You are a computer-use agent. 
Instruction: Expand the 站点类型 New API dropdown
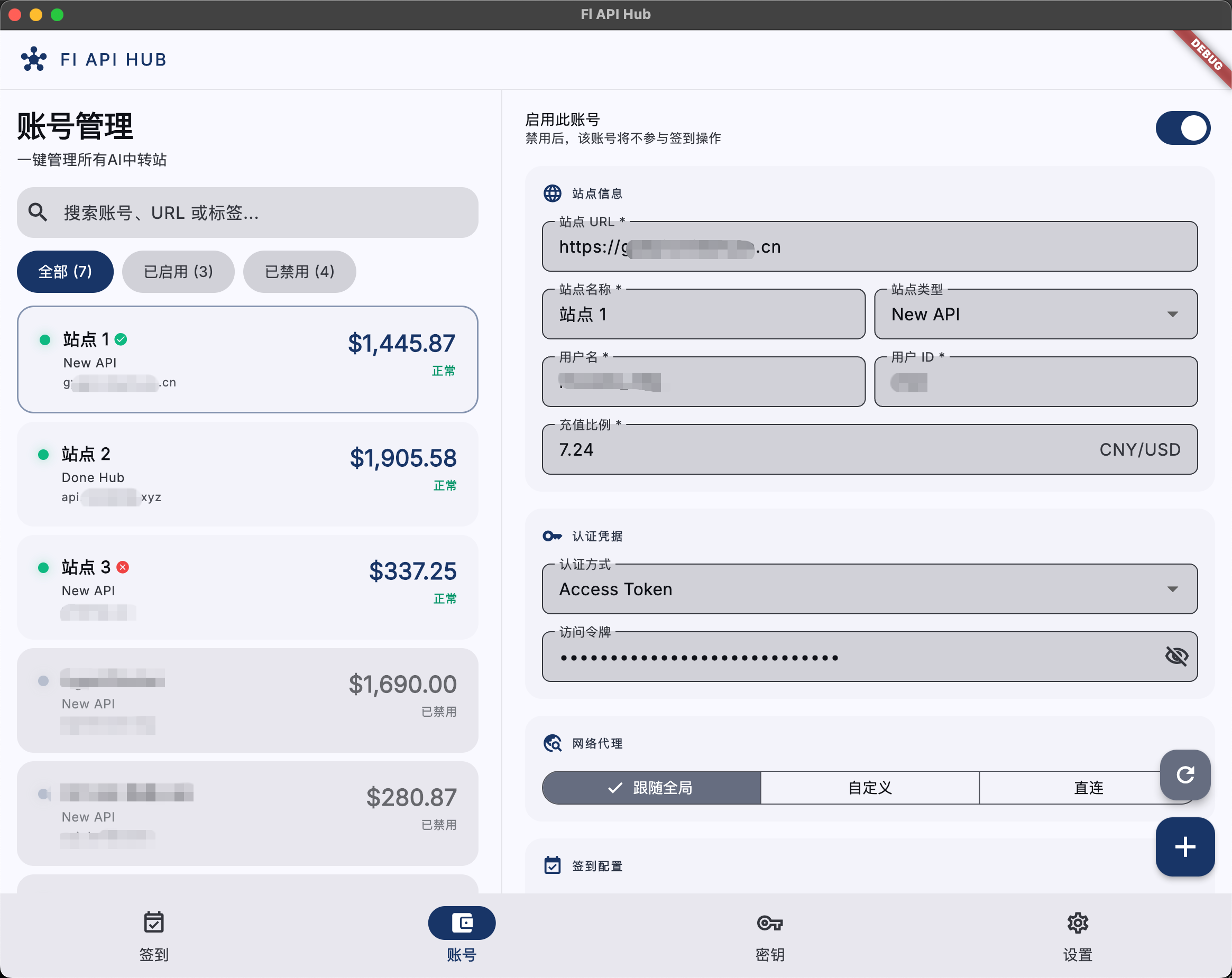[x=1036, y=314]
